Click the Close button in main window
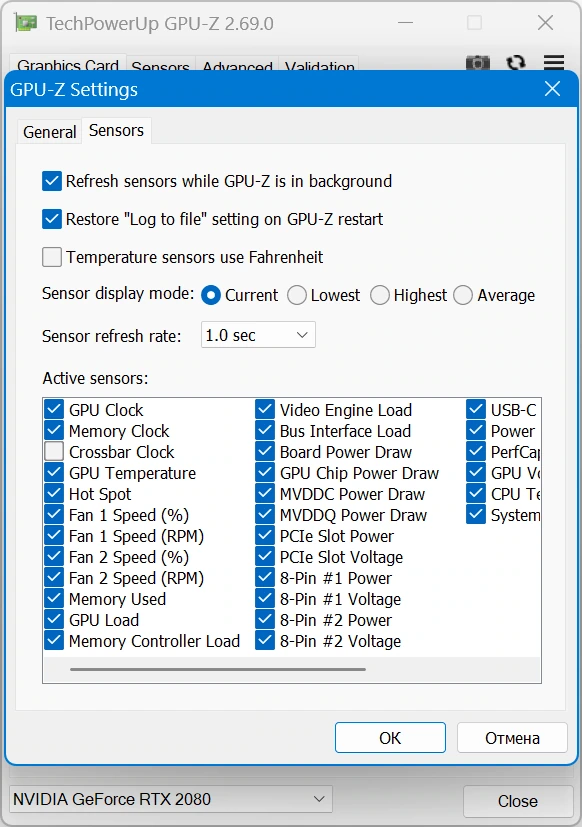582x827 pixels. click(x=518, y=801)
